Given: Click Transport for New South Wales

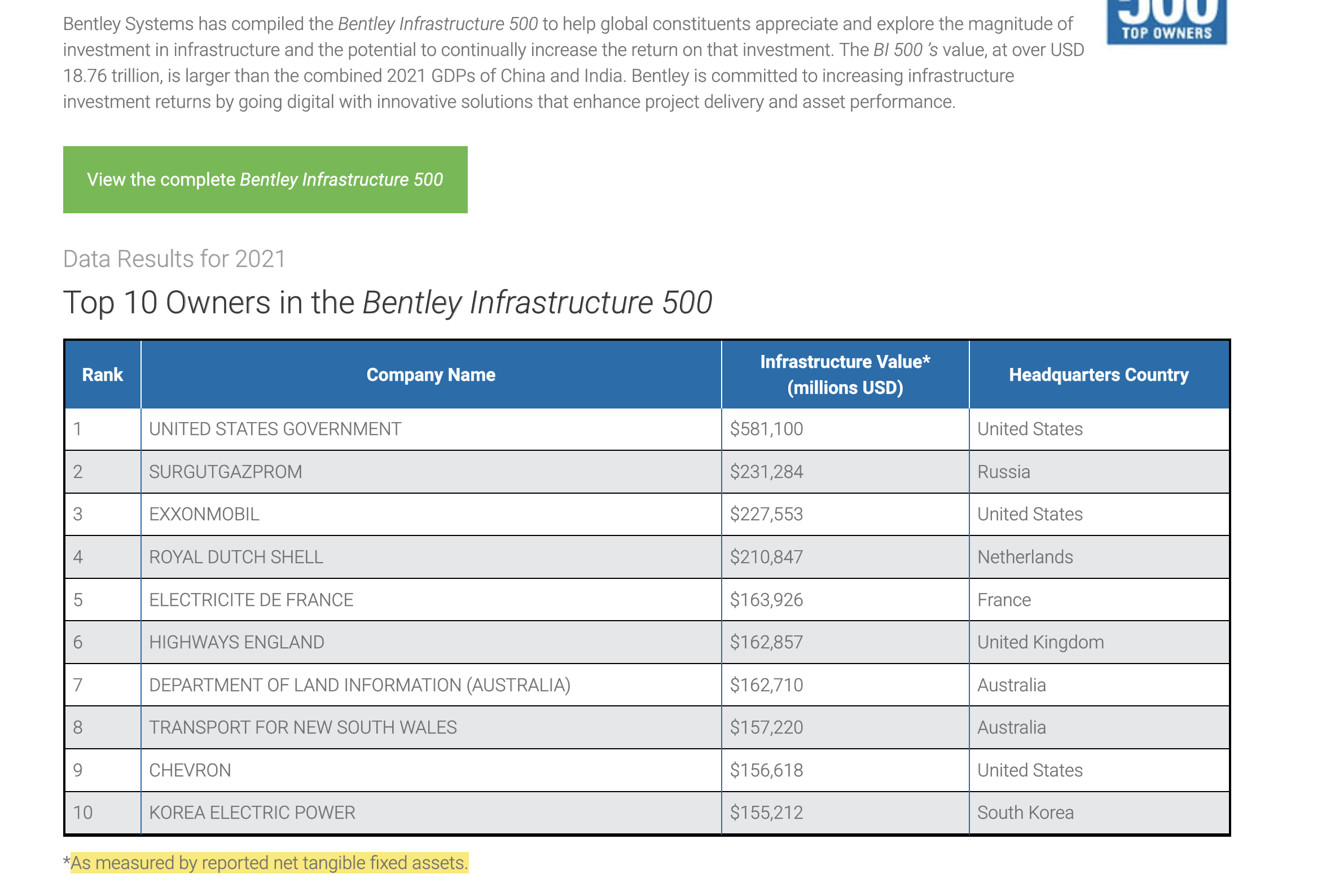Looking at the screenshot, I should (303, 727).
